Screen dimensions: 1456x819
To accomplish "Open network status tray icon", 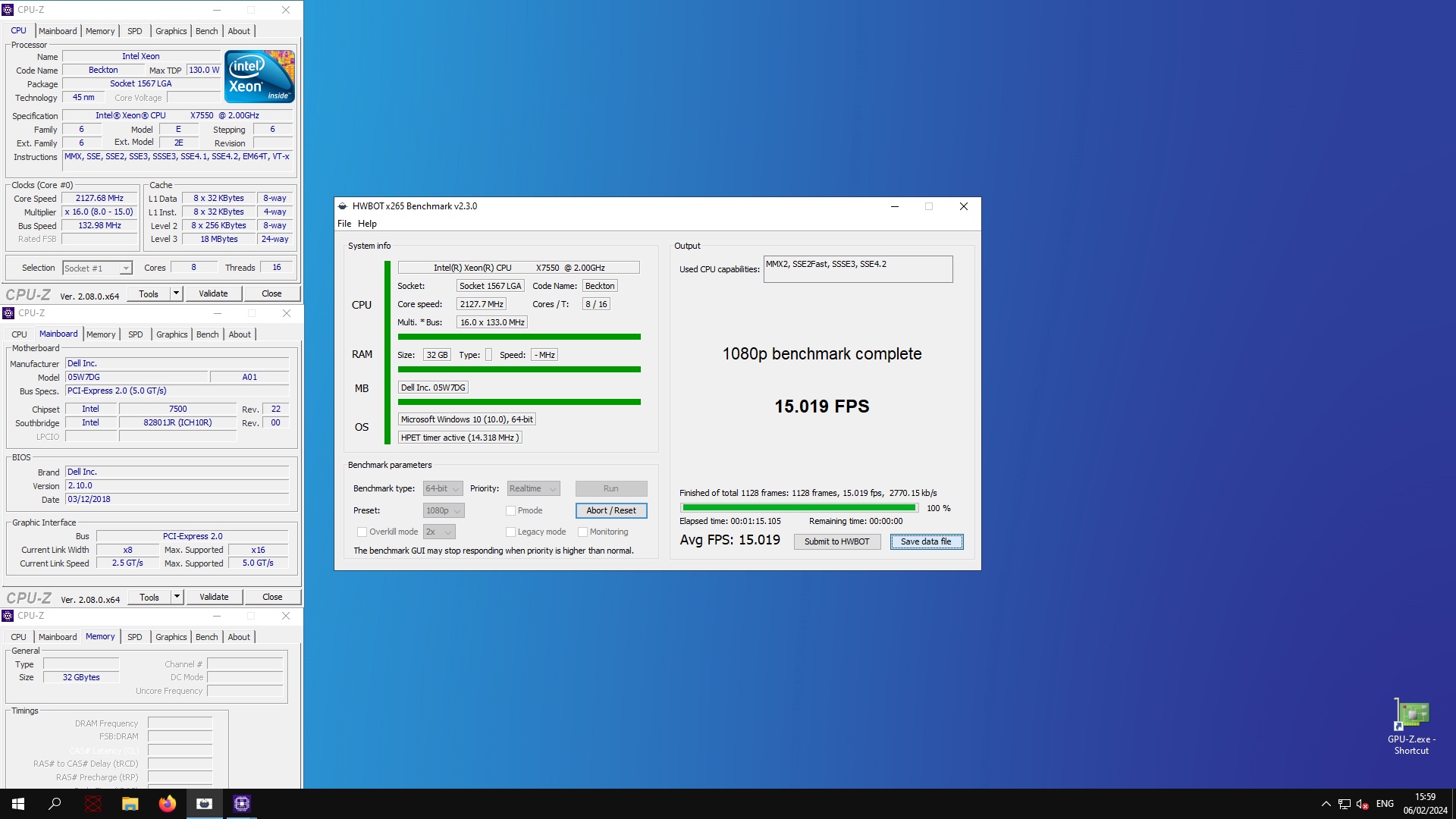I will (1345, 804).
